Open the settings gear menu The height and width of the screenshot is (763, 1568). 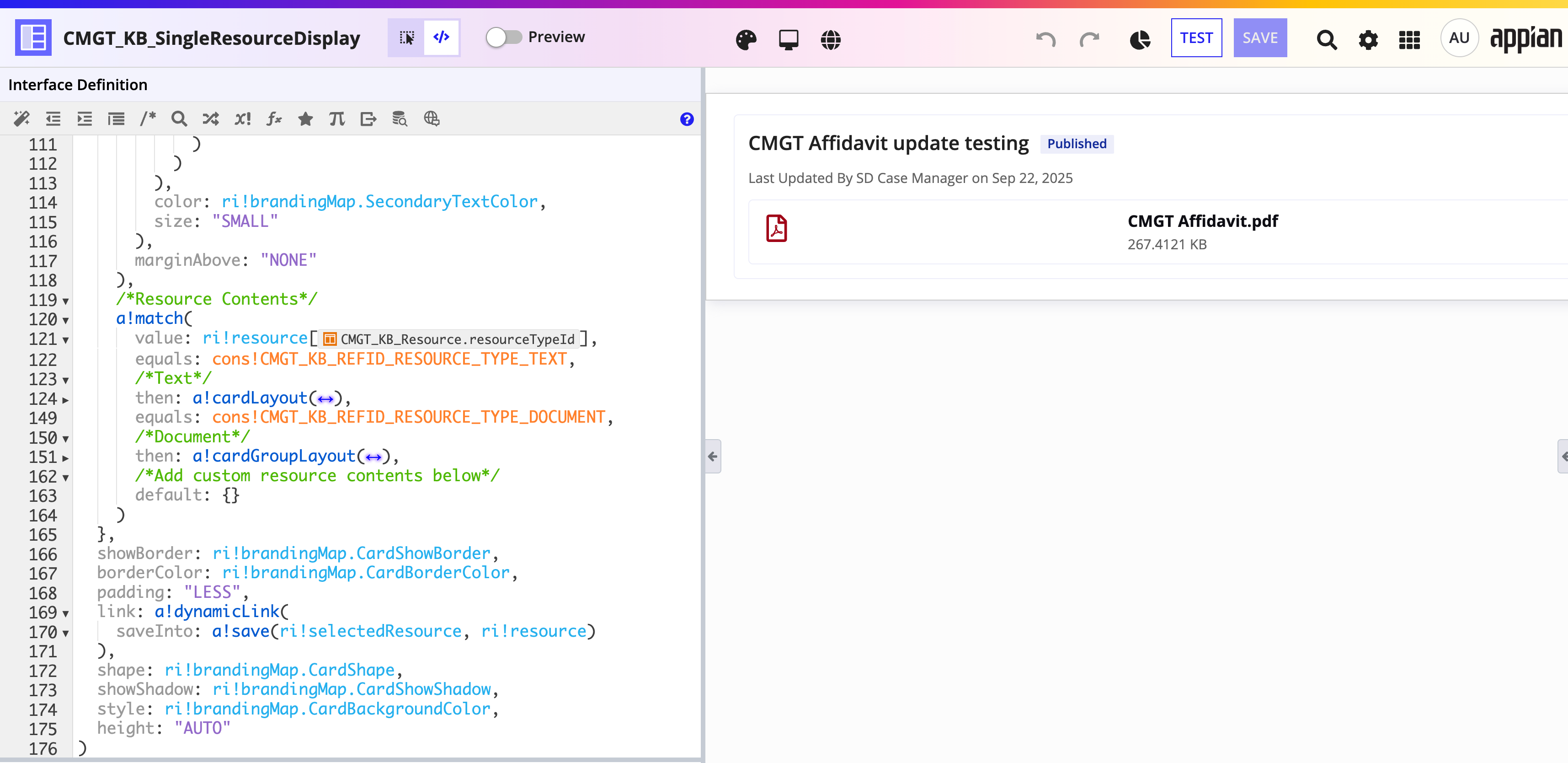pos(1368,40)
